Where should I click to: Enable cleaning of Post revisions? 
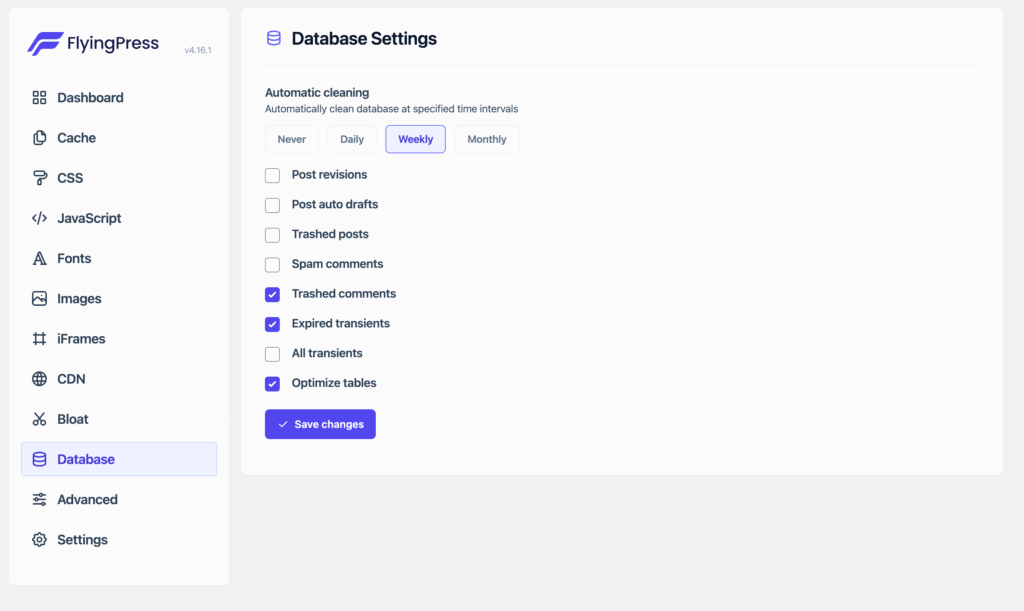tap(271, 175)
